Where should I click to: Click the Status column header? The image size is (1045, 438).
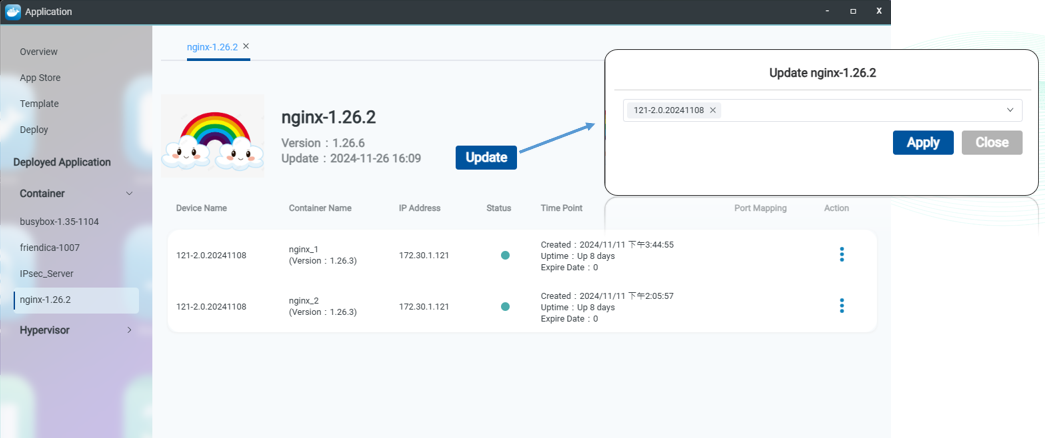pos(499,208)
